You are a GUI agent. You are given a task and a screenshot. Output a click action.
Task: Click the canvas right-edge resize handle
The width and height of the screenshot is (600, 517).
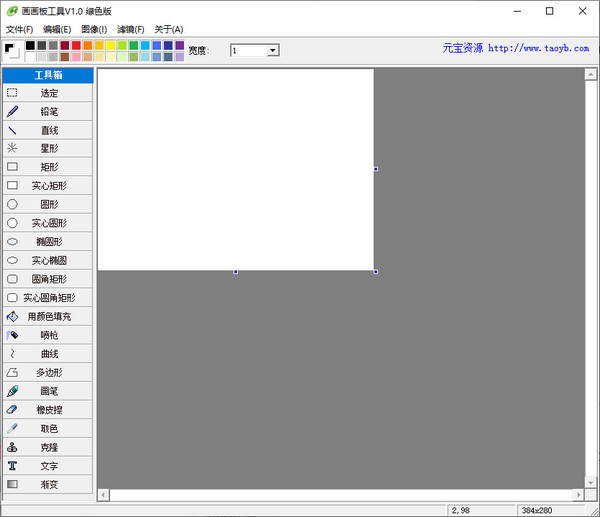[x=376, y=169]
